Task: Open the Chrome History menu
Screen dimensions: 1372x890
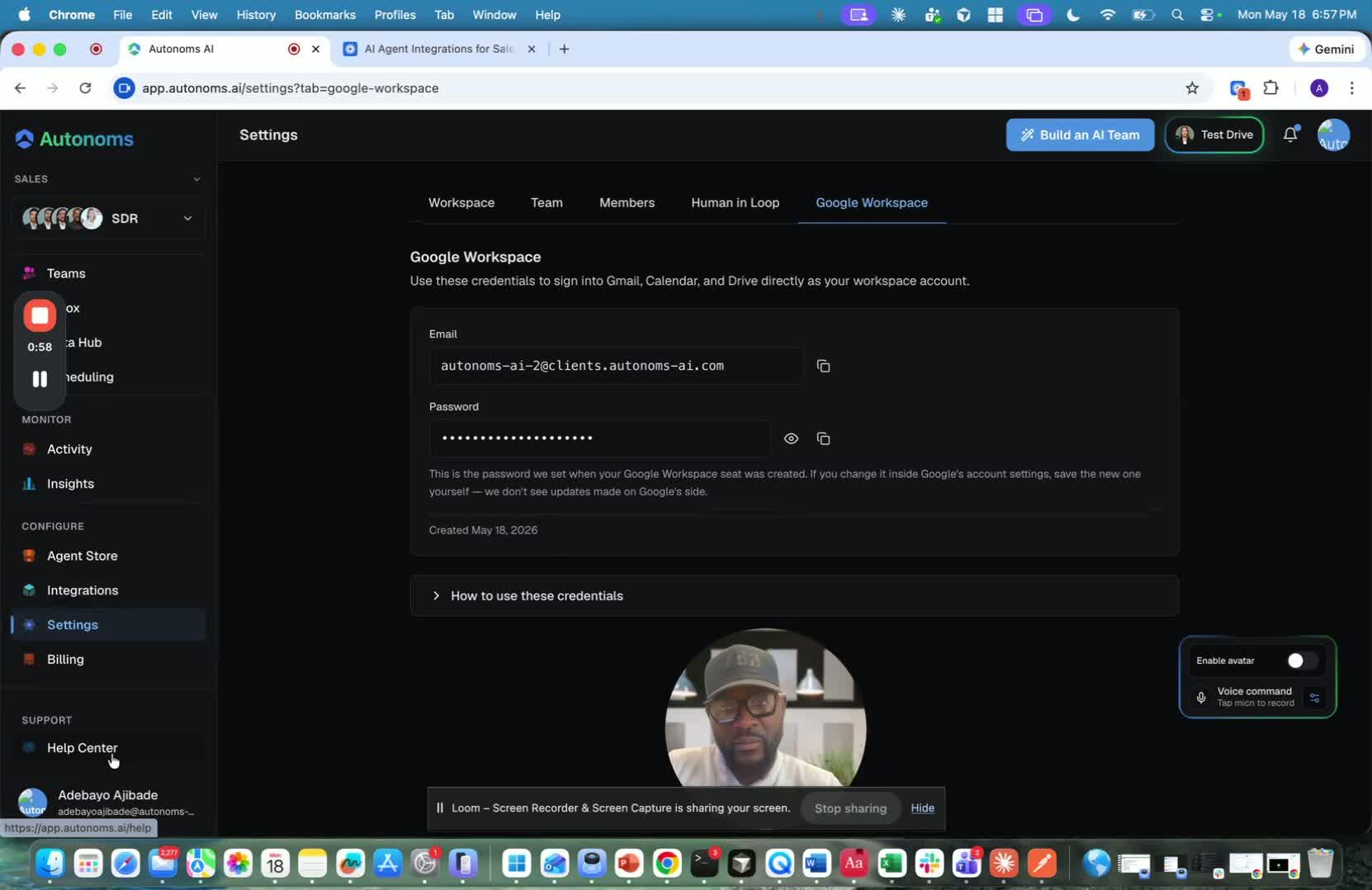Action: pos(256,15)
